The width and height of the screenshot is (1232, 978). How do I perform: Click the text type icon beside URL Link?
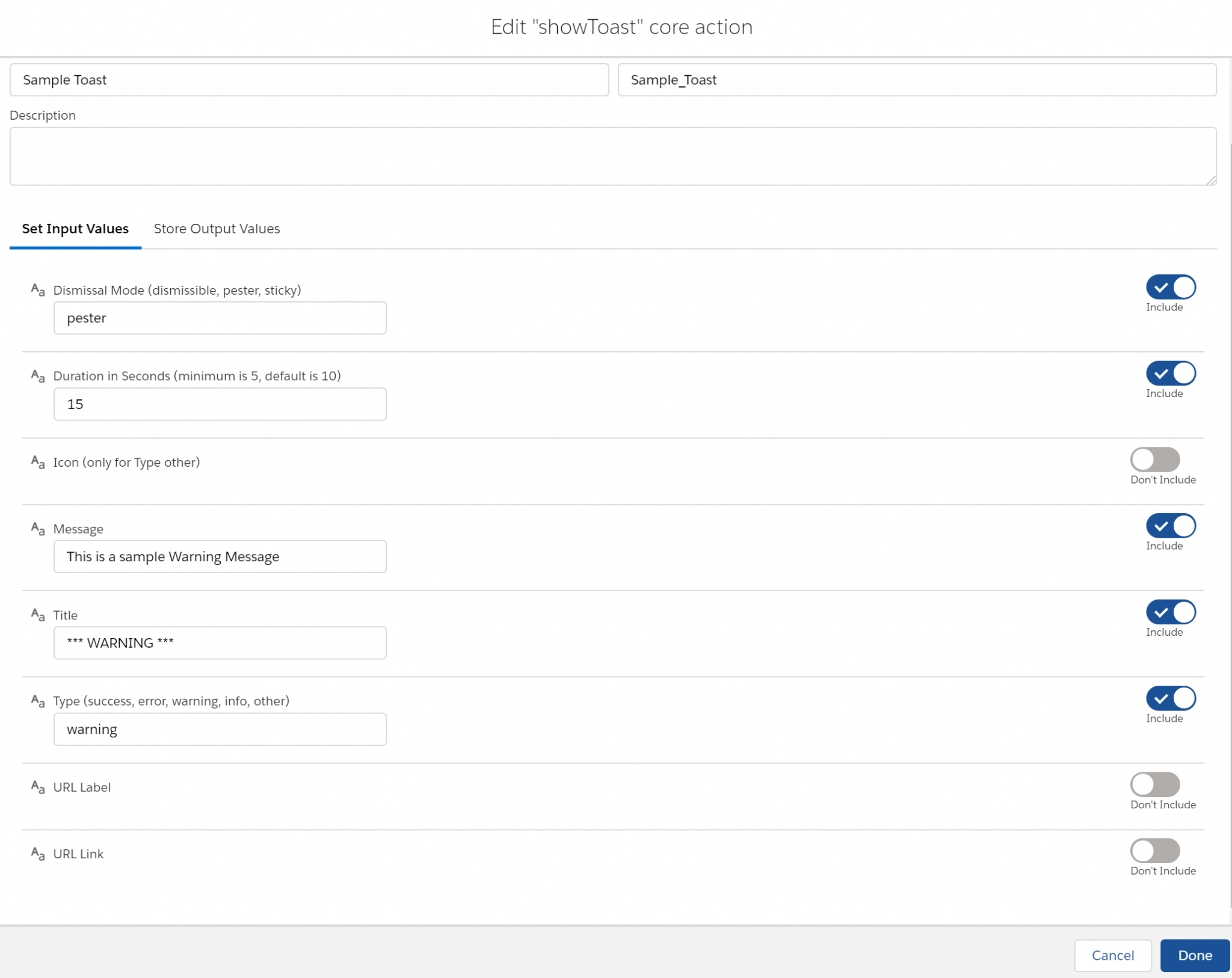click(37, 853)
